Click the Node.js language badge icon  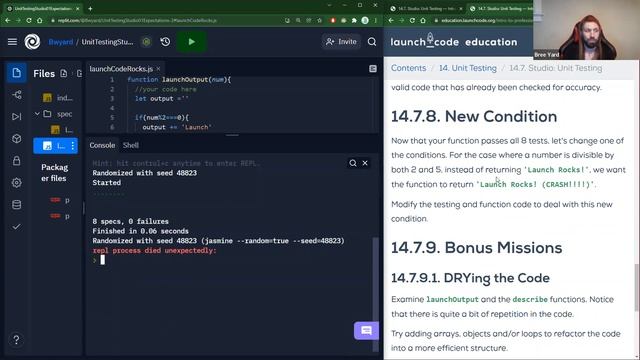[146, 42]
